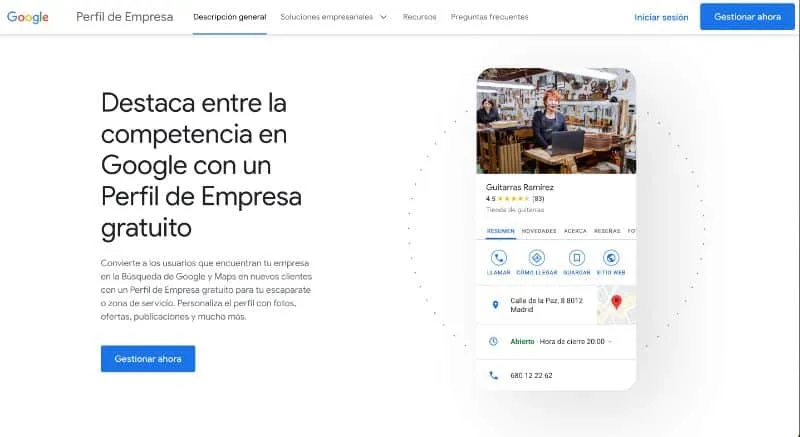800x437 pixels.
Task: Tap the Guardar bookmark icon
Action: pyautogui.click(x=577, y=258)
